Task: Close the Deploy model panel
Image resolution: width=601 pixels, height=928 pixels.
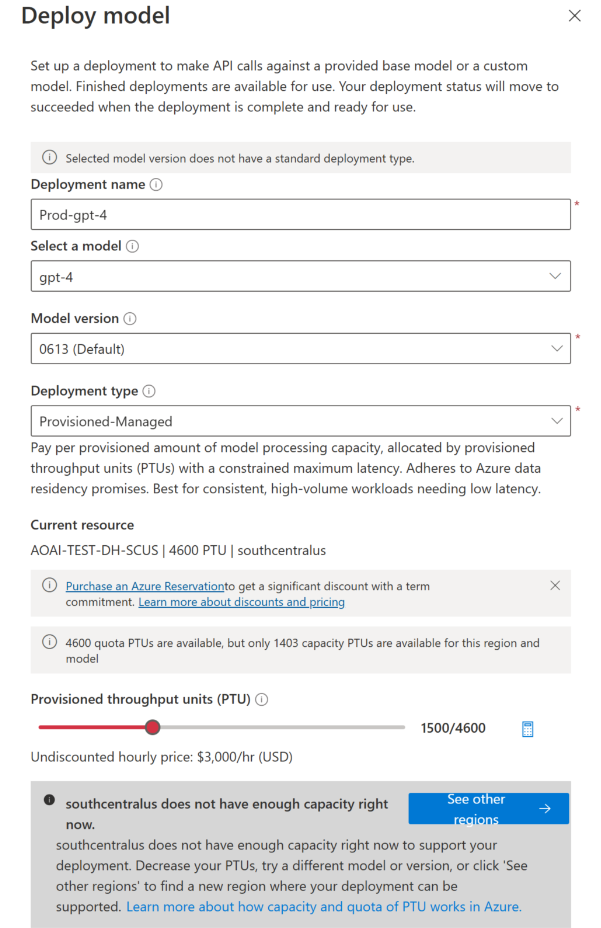Action: (x=574, y=16)
